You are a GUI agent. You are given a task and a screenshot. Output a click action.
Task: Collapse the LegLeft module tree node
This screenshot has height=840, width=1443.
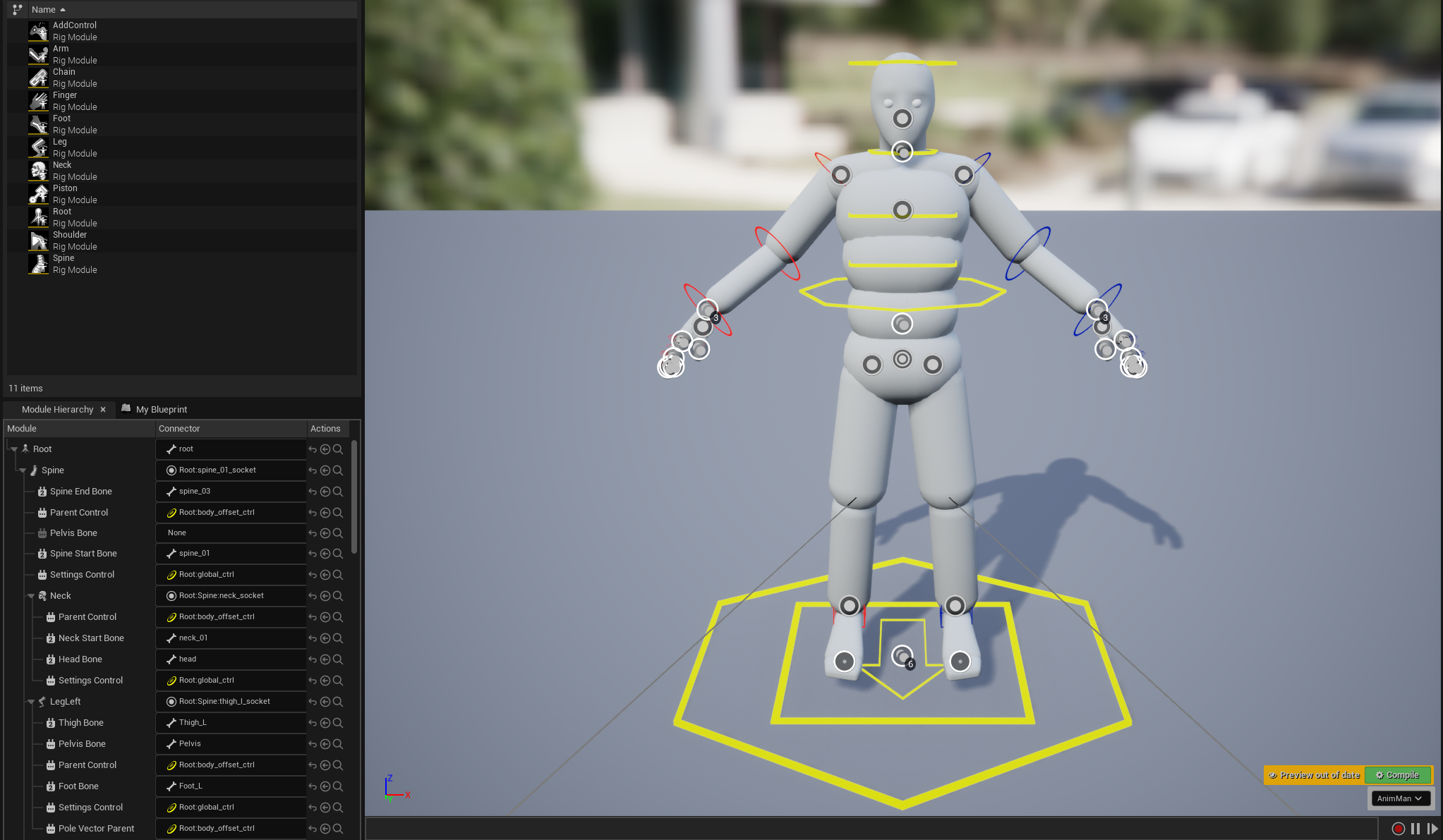tap(31, 702)
